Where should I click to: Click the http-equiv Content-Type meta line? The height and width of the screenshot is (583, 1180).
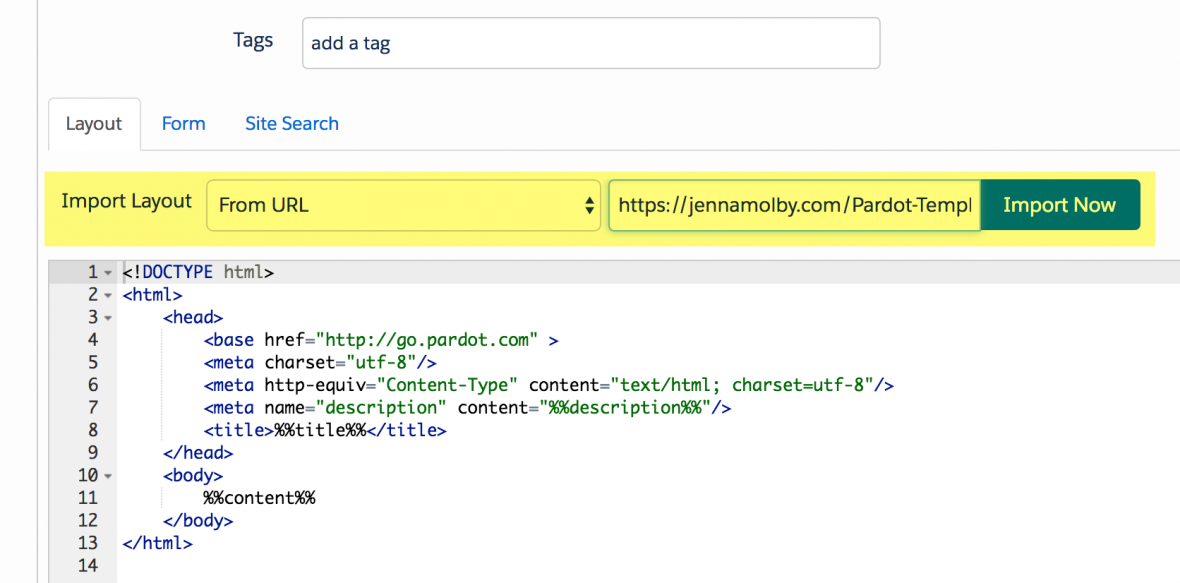(x=548, y=385)
